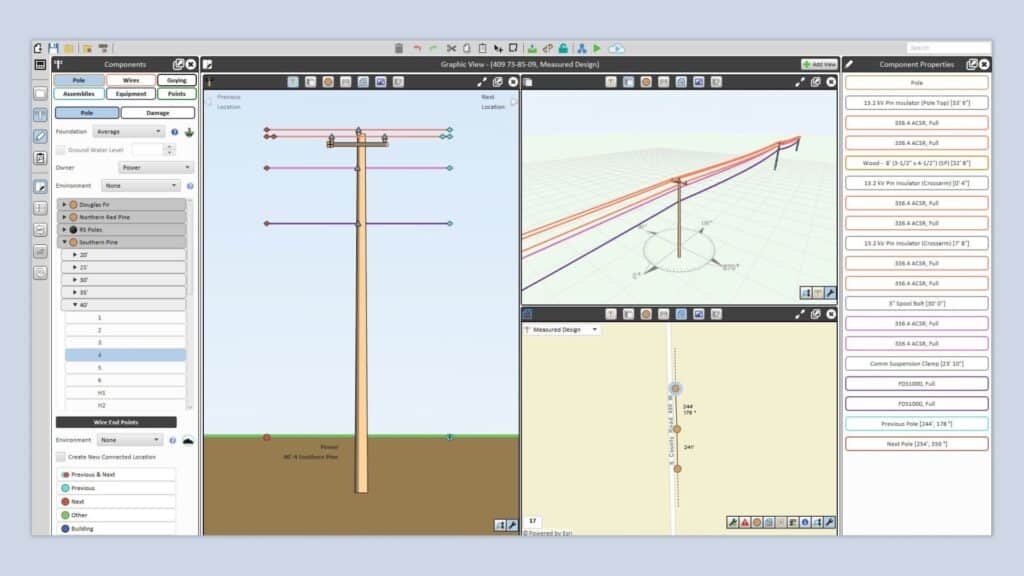Select the Building radio button
The image size is (1024, 576).
tap(64, 528)
